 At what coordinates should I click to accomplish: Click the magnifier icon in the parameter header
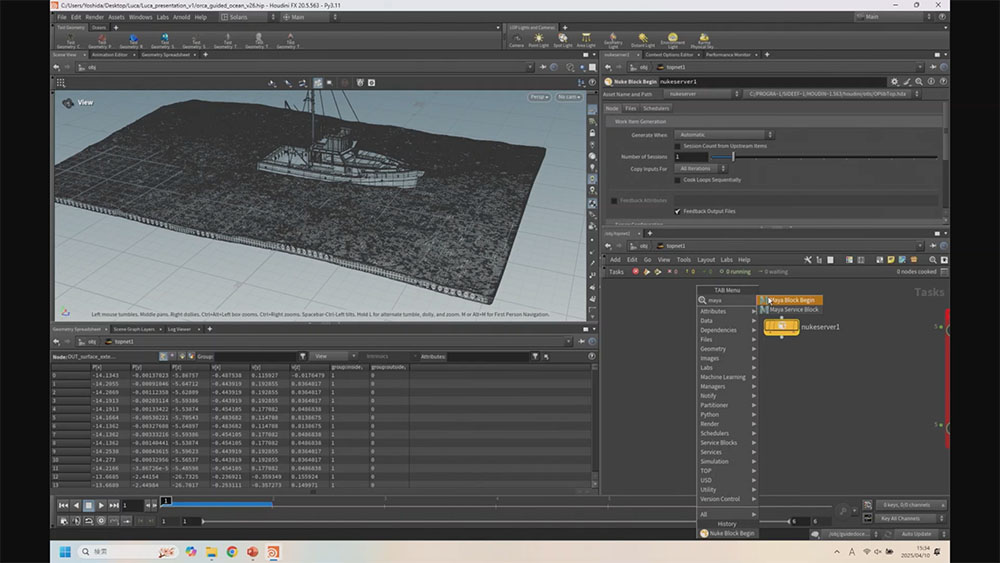pyautogui.click(x=918, y=82)
